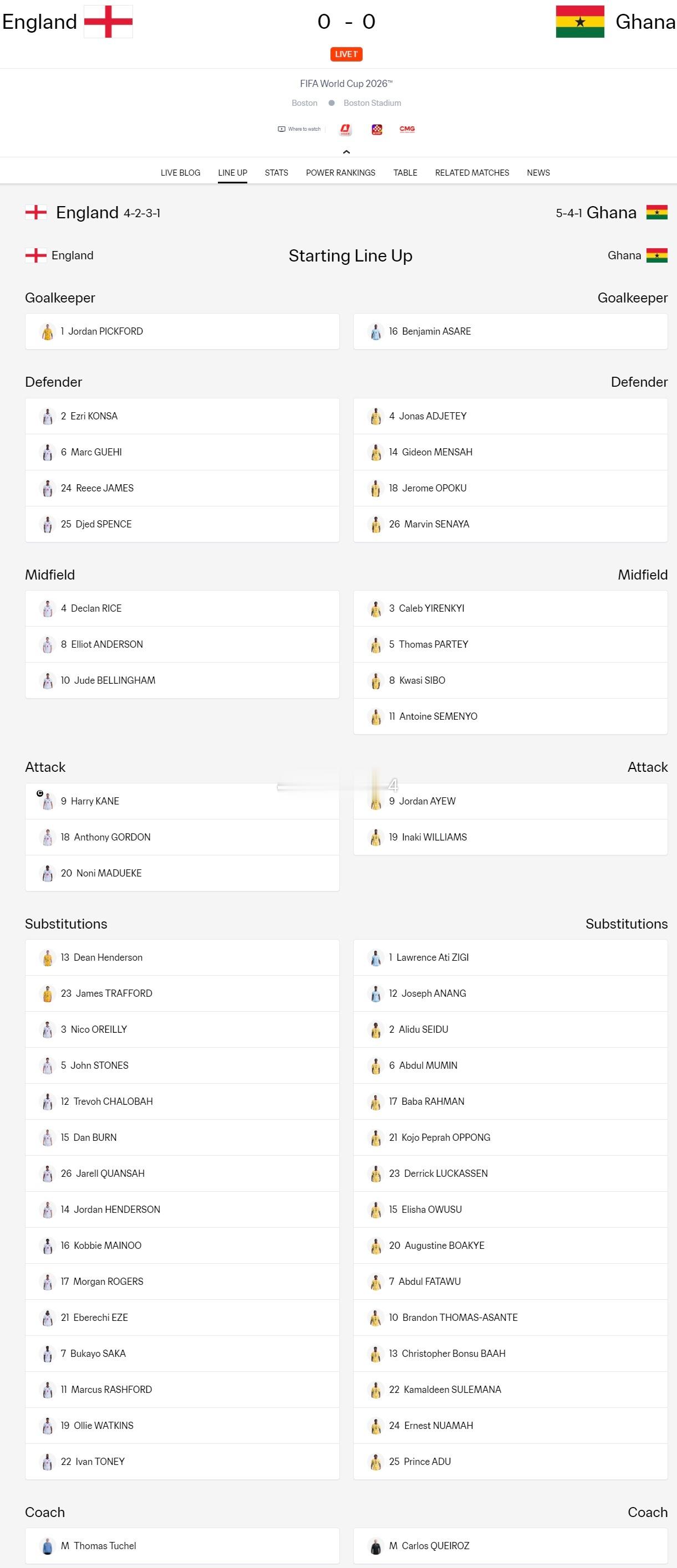677x1568 pixels.
Task: Click the England flag in header
Action: coord(109,22)
